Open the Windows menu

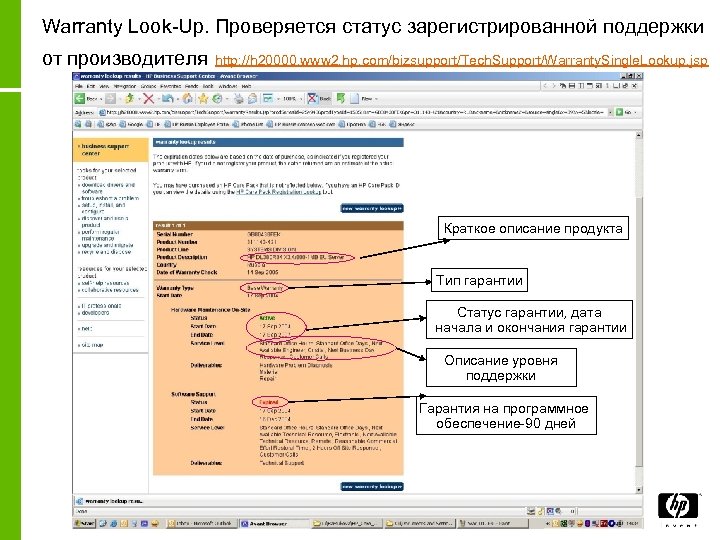tap(228, 86)
